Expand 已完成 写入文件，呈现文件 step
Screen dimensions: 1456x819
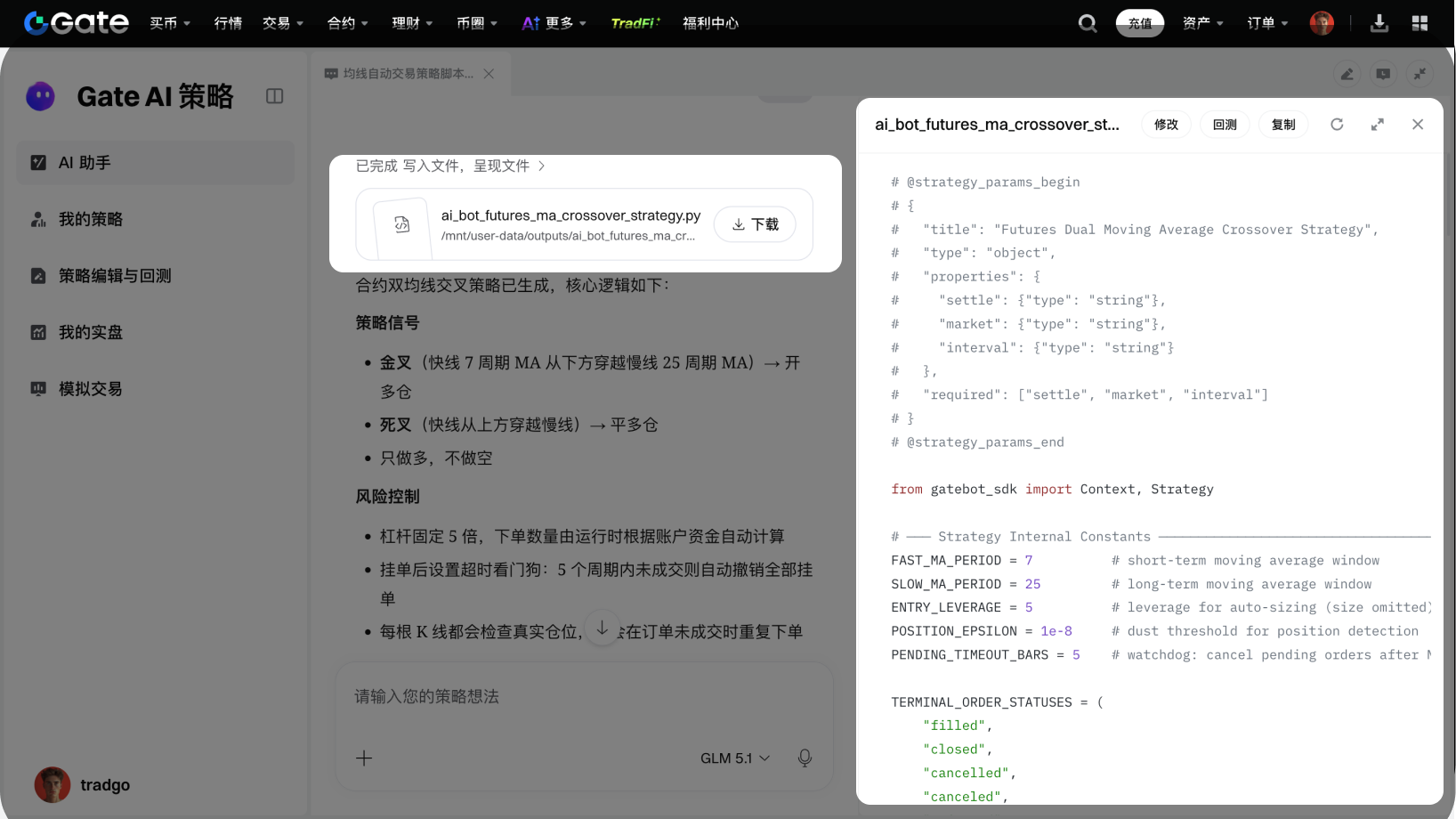[450, 166]
